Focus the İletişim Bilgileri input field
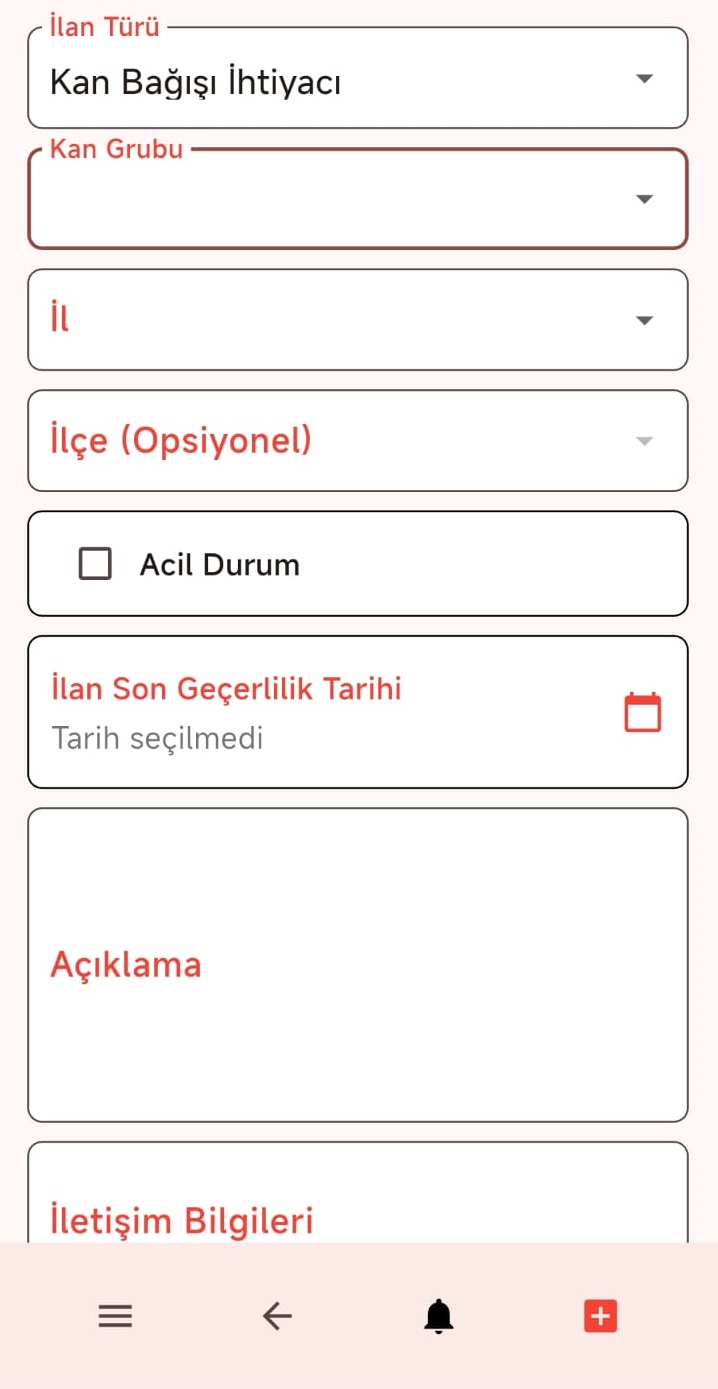 (x=358, y=1192)
